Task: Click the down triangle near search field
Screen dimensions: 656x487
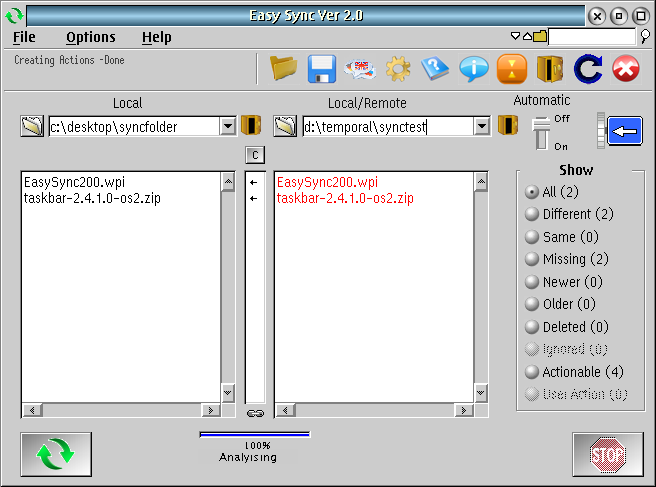Action: (515, 36)
